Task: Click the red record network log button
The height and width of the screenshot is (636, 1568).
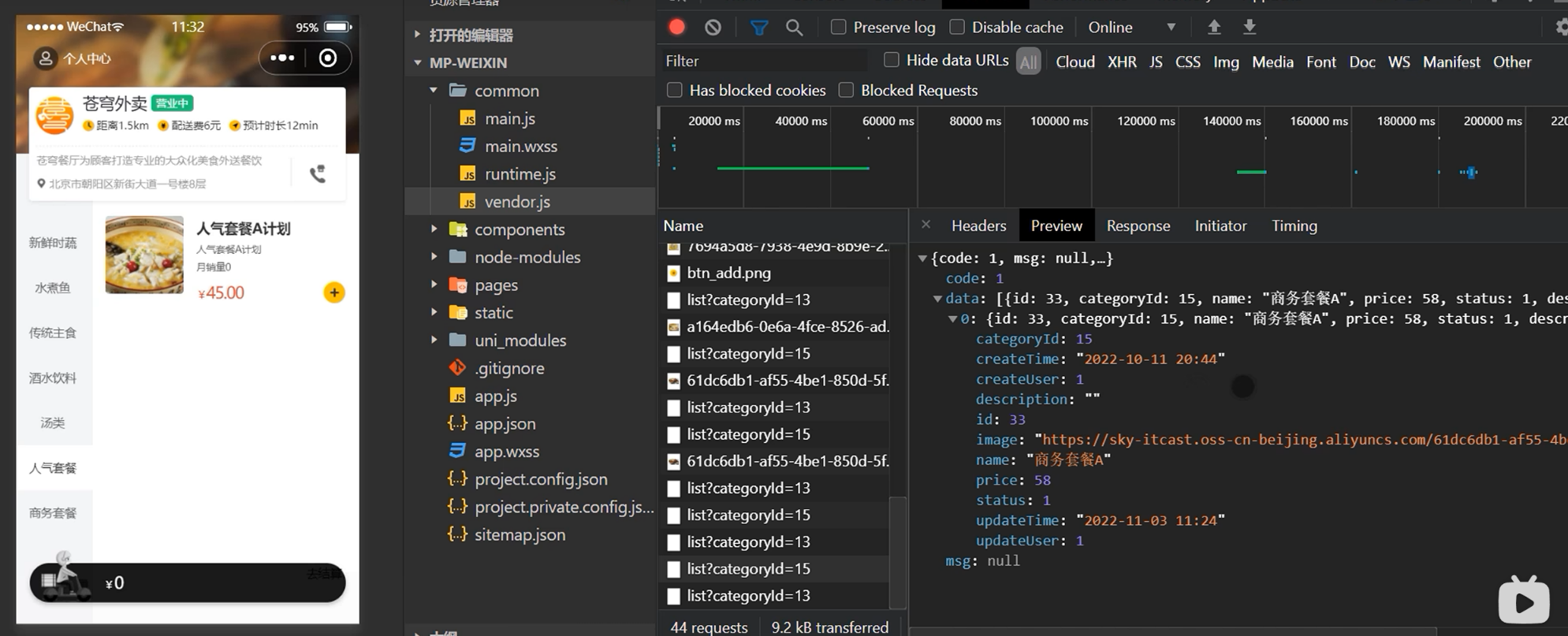Action: click(676, 27)
